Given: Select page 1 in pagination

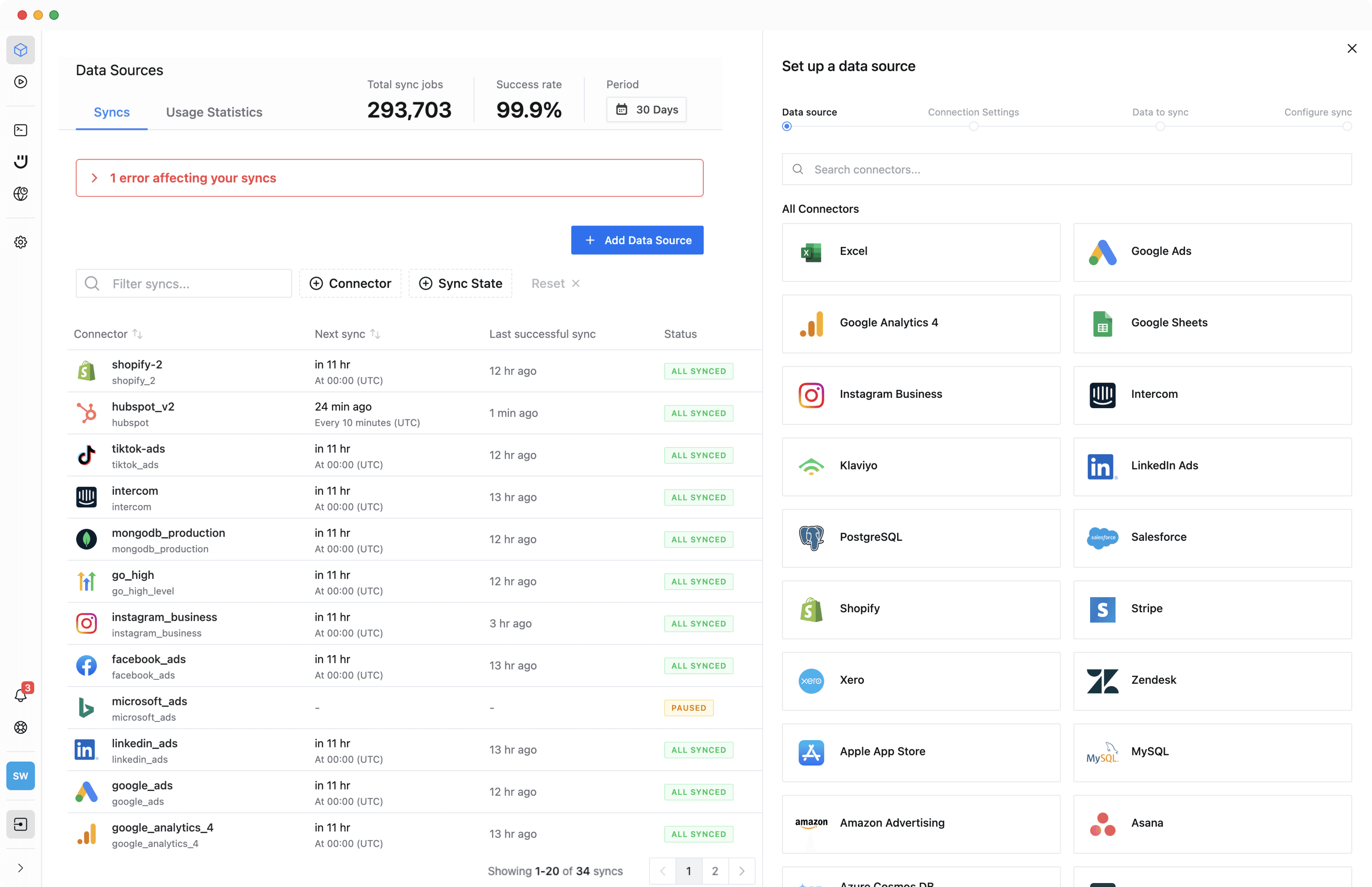Looking at the screenshot, I should point(689,871).
